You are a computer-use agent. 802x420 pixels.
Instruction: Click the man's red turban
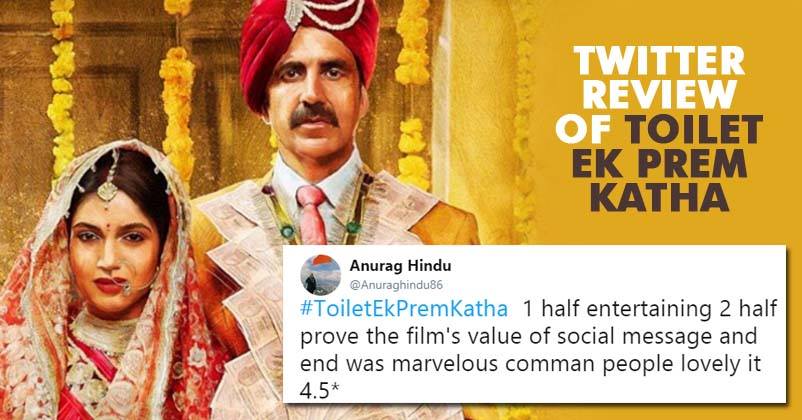309,43
